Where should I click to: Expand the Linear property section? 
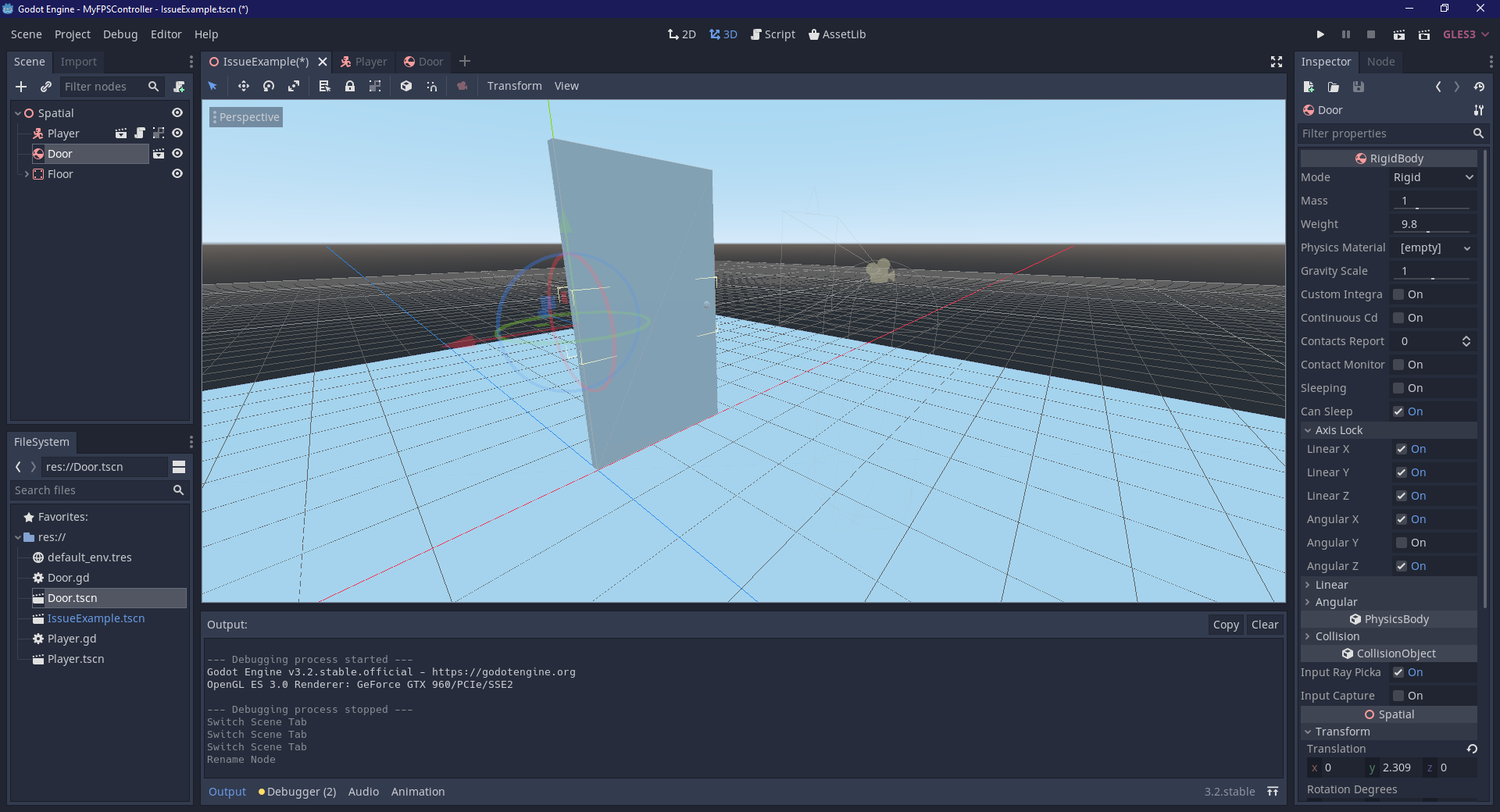[1388, 585]
